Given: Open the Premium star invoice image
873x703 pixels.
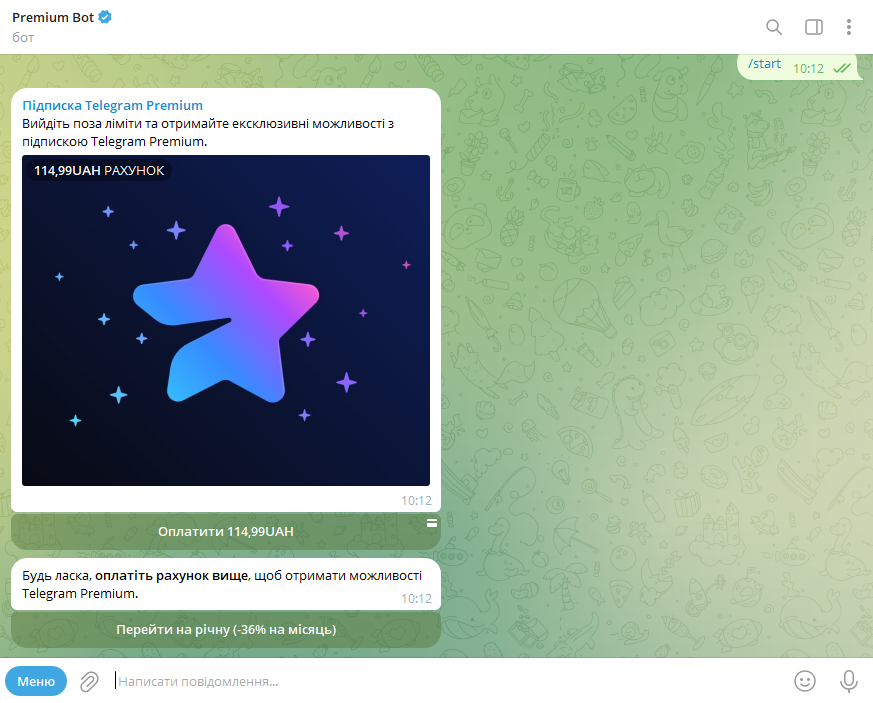Looking at the screenshot, I should [226, 321].
